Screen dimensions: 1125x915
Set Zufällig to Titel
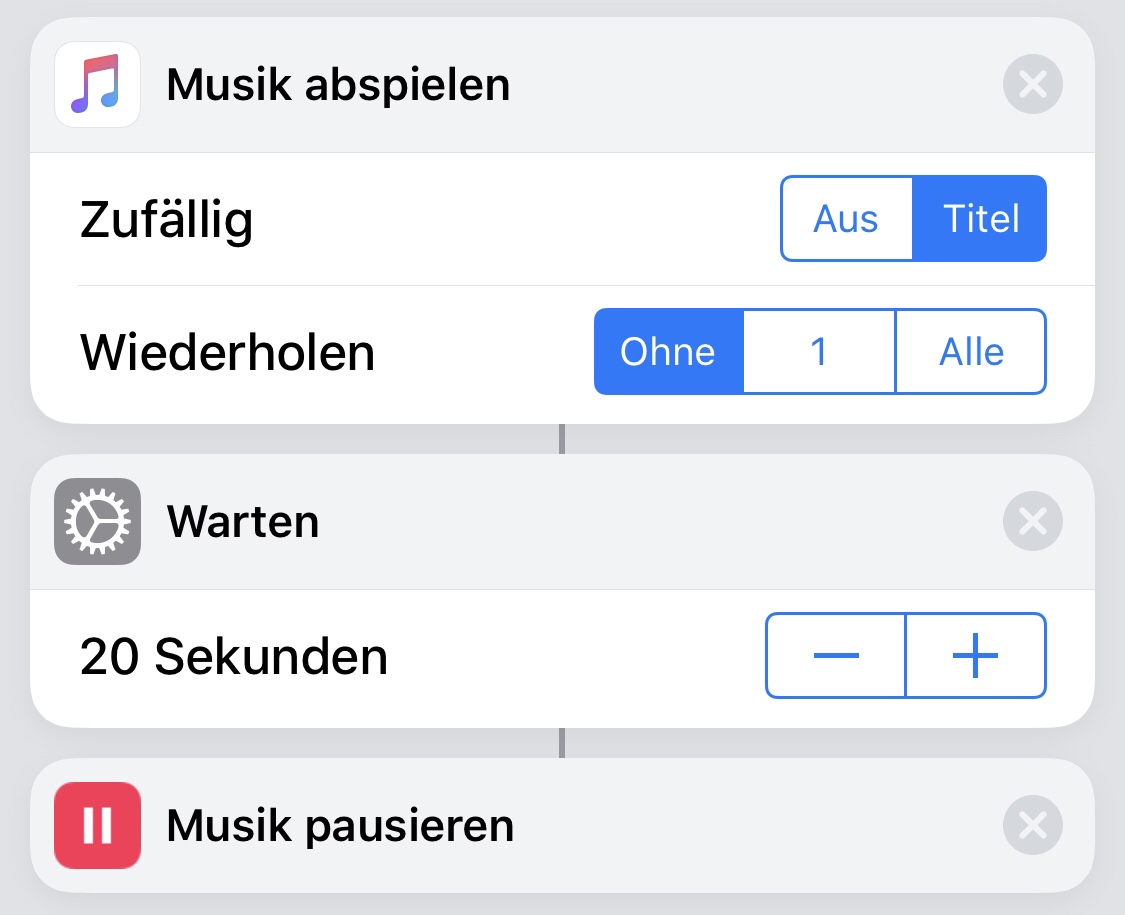980,219
